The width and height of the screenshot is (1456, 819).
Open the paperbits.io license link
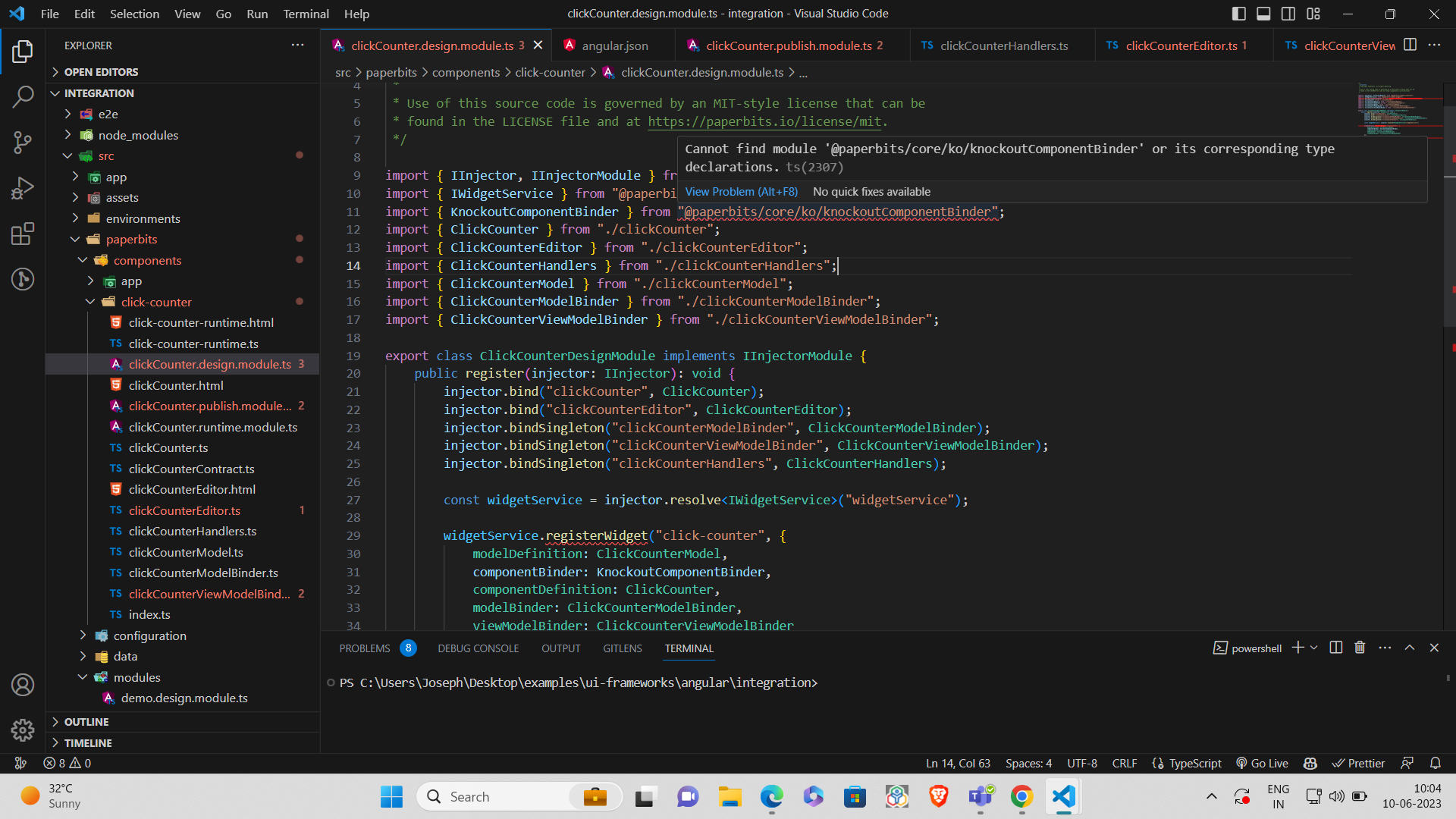pyautogui.click(x=765, y=121)
